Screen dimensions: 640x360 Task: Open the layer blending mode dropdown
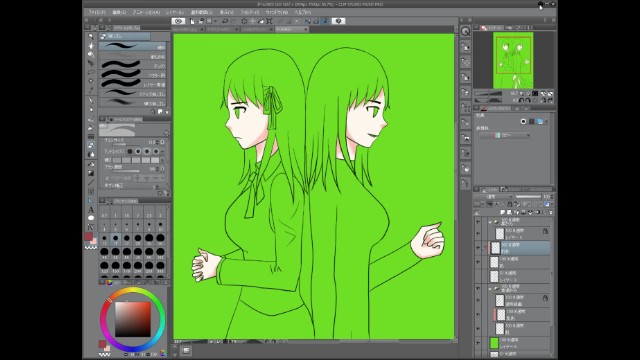coord(493,197)
